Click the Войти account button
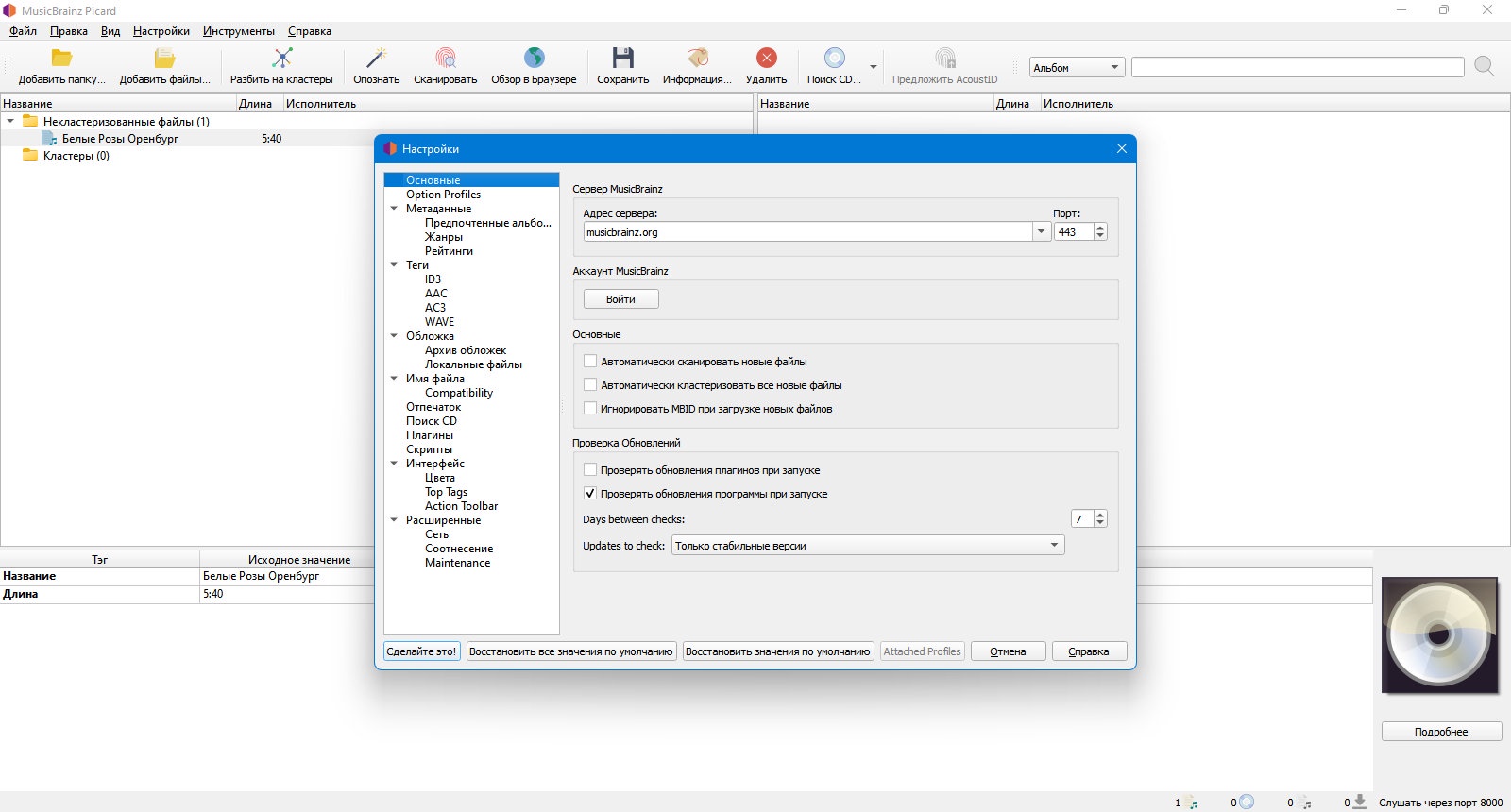The image size is (1511, 812). (620, 299)
